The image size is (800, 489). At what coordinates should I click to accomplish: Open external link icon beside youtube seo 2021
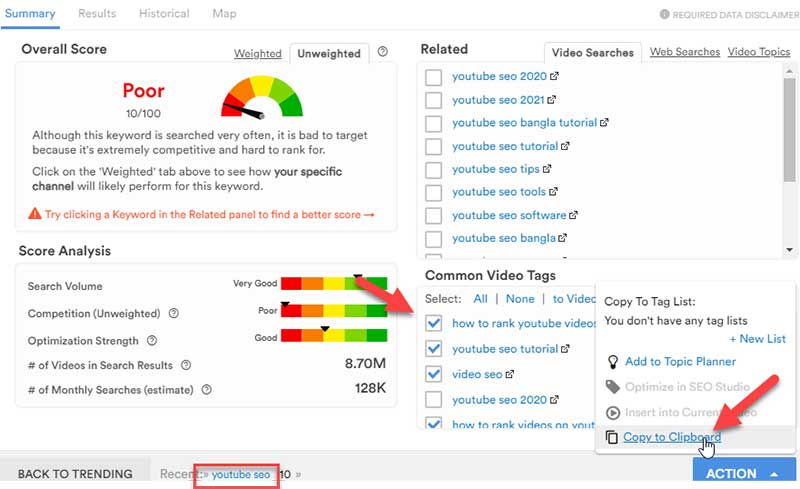[x=552, y=100]
